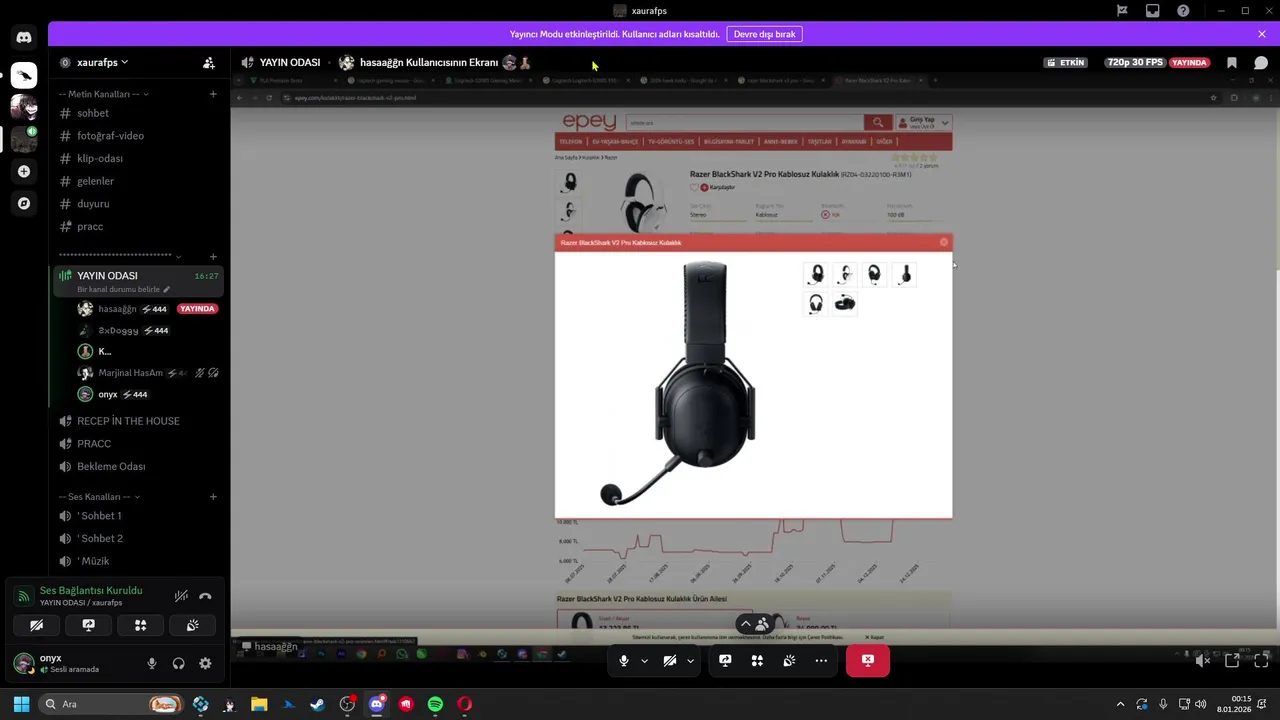
Task: Toggle camera in voice connection panel
Action: (36, 625)
